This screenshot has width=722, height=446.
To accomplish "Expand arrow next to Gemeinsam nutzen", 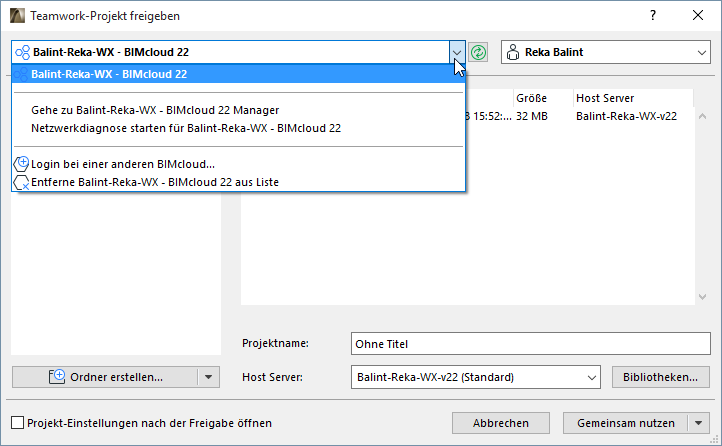I will click(x=699, y=423).
